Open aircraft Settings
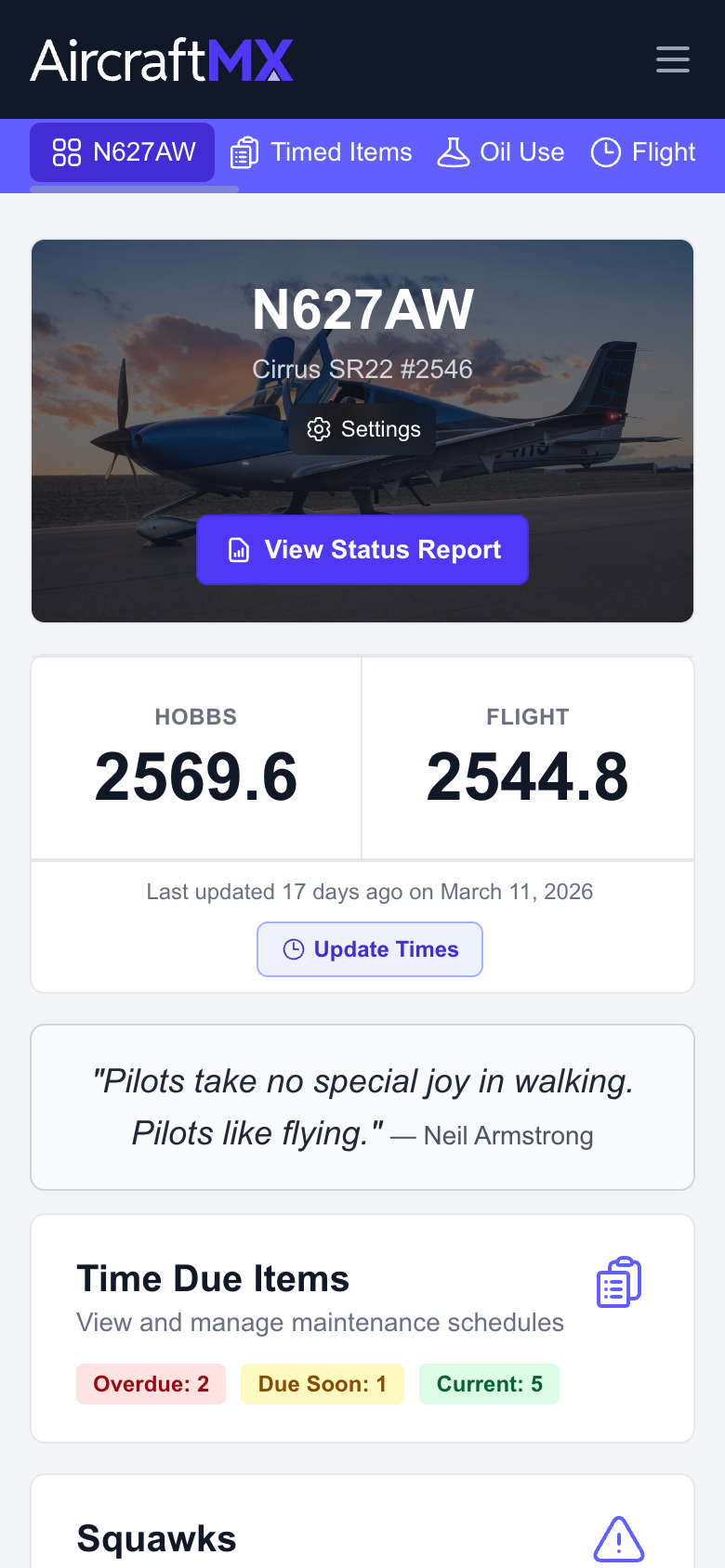 tap(363, 429)
